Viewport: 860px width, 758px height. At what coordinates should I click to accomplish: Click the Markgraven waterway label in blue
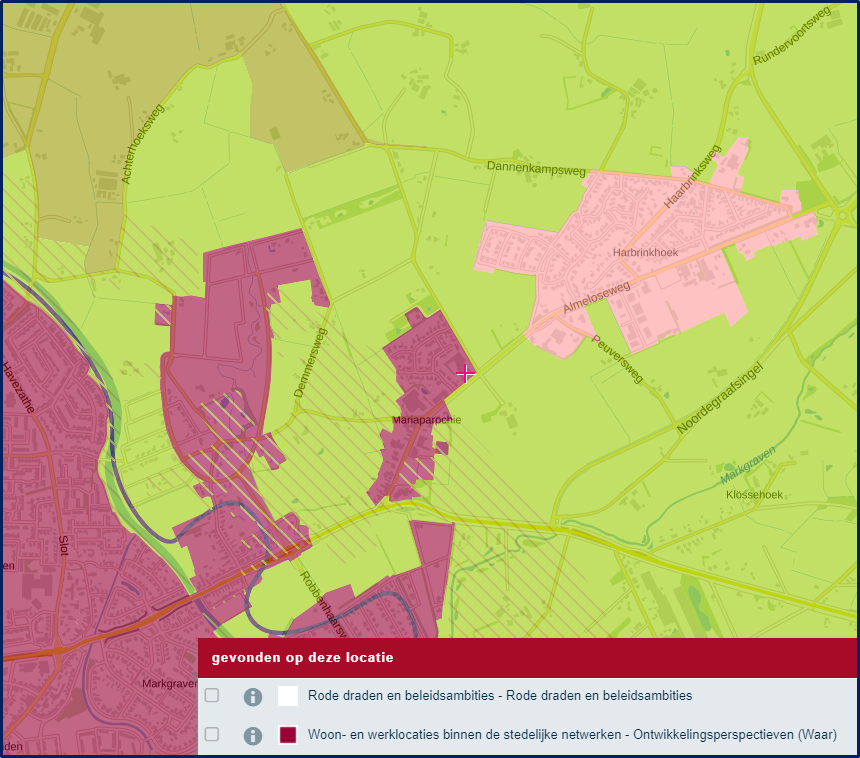(x=748, y=465)
